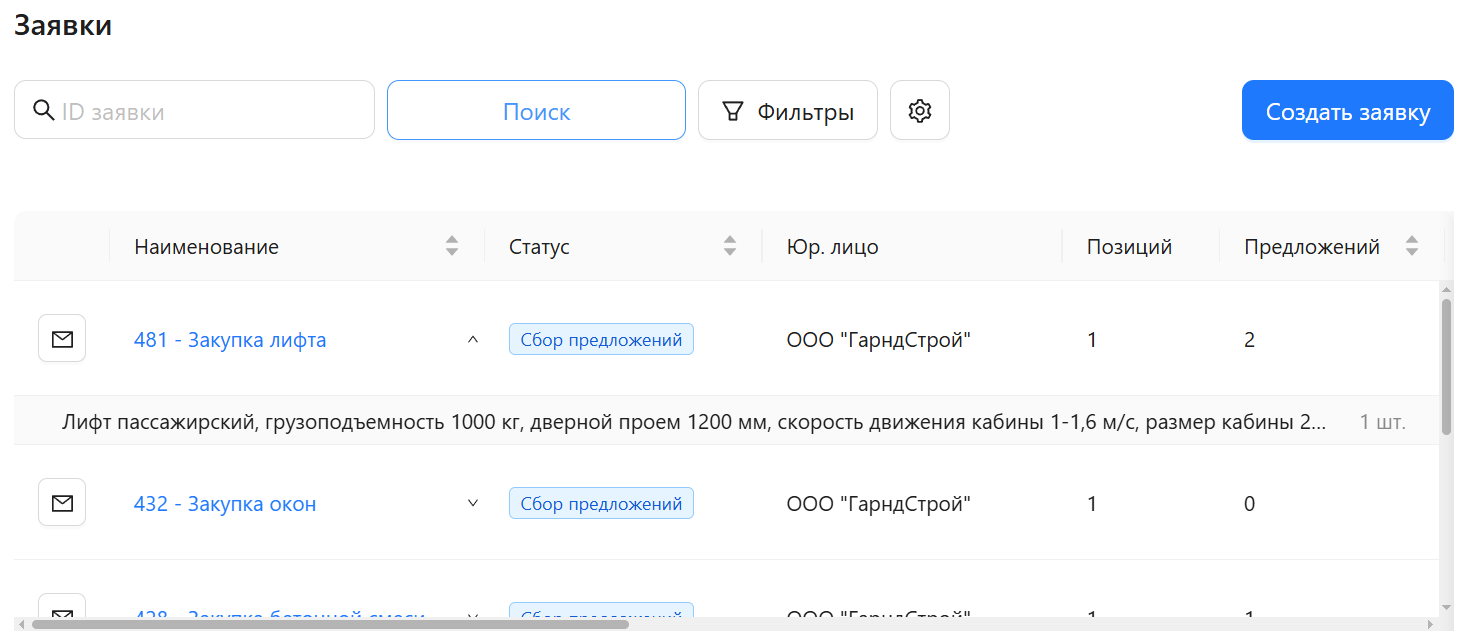Click ООО "ГарндСтрой" in Закупка лифта row
Image resolution: width=1465 pixels, height=637 pixels.
pos(879,340)
